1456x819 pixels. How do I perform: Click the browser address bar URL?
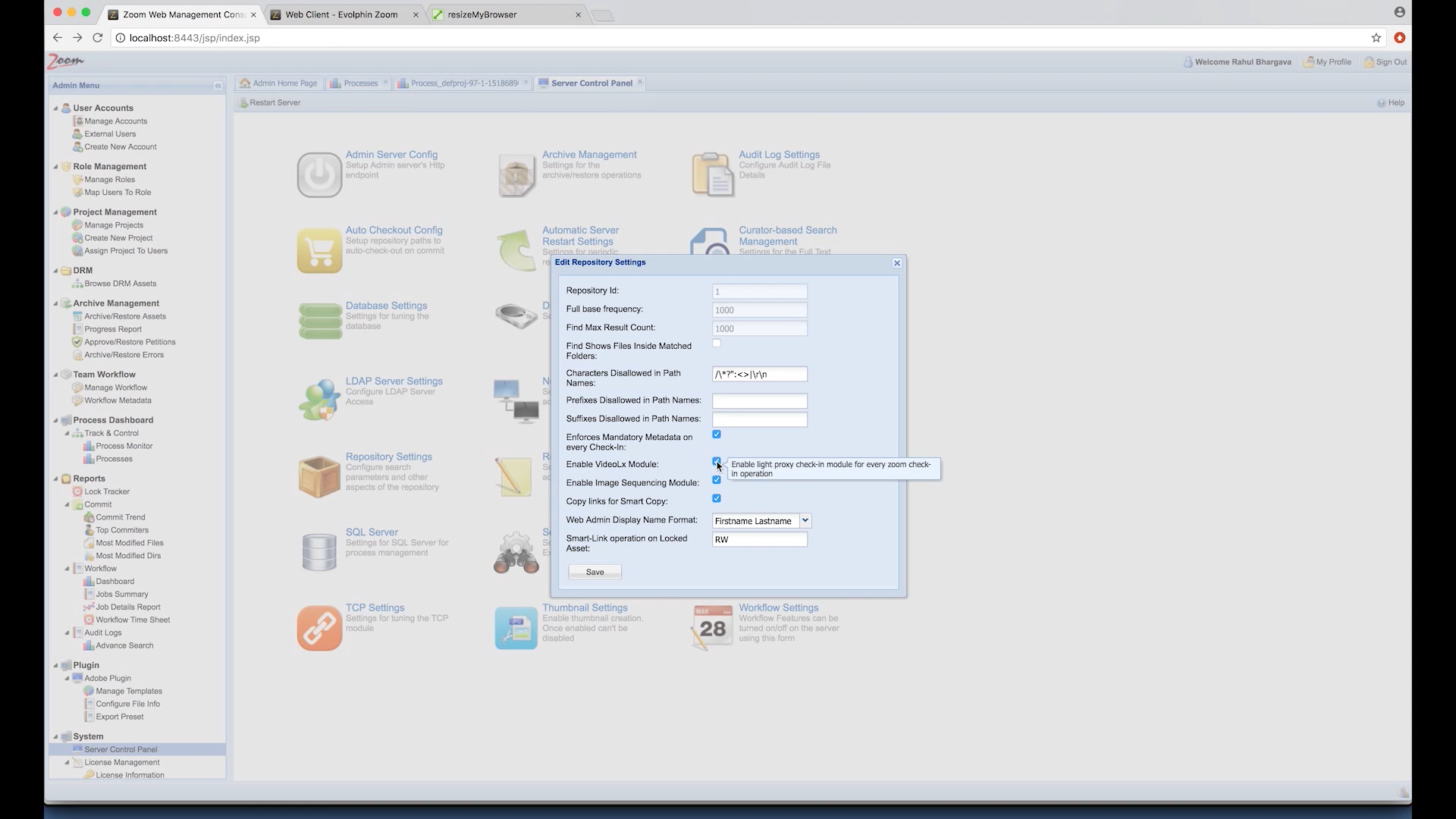point(195,38)
